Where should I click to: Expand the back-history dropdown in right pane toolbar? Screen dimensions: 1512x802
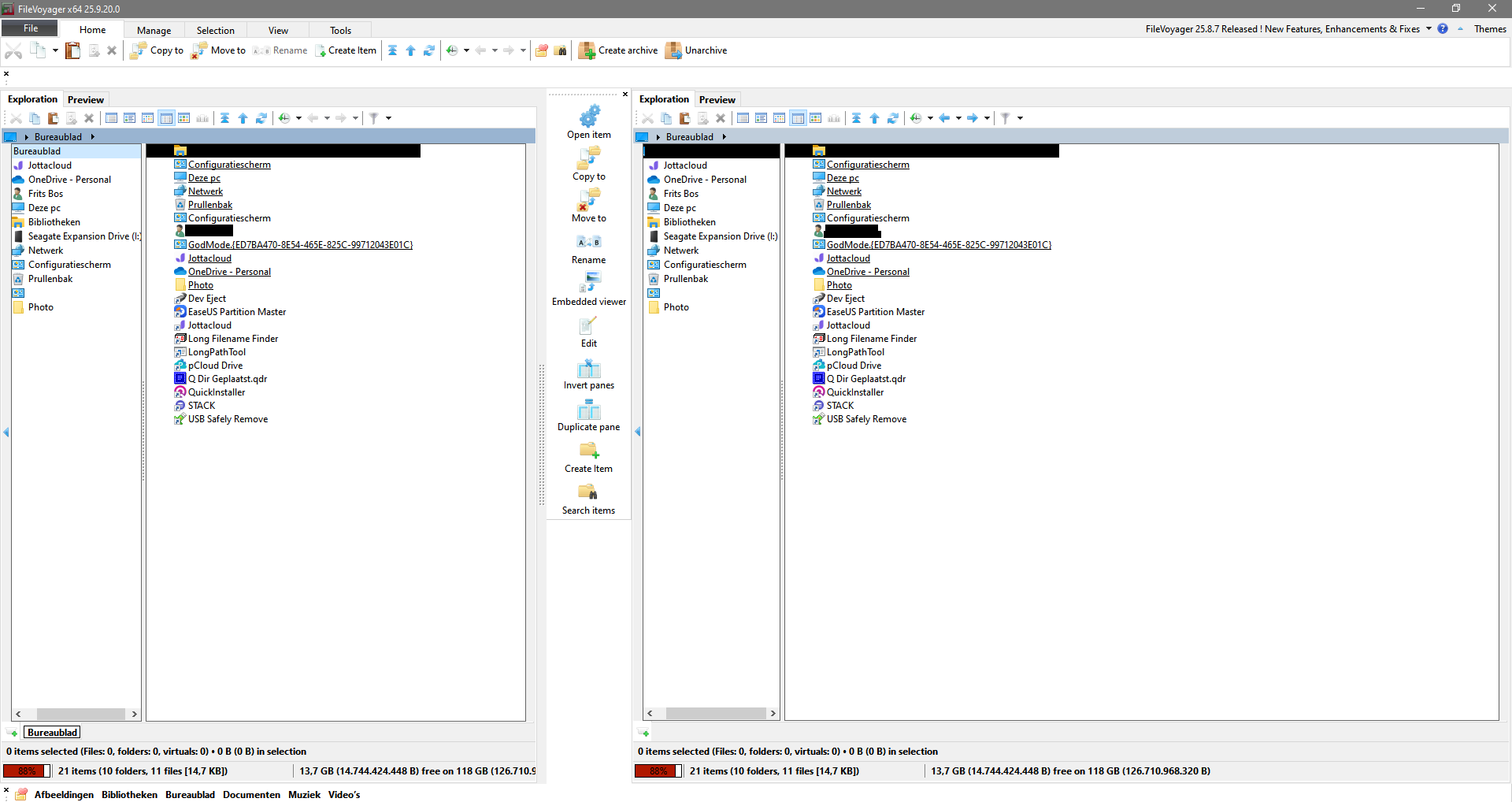tap(958, 118)
